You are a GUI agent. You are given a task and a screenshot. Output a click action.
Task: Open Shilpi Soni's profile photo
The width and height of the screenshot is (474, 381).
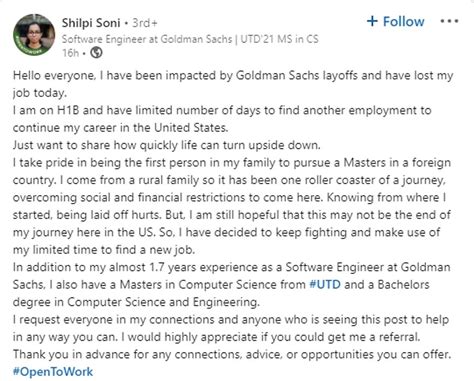[x=34, y=35]
